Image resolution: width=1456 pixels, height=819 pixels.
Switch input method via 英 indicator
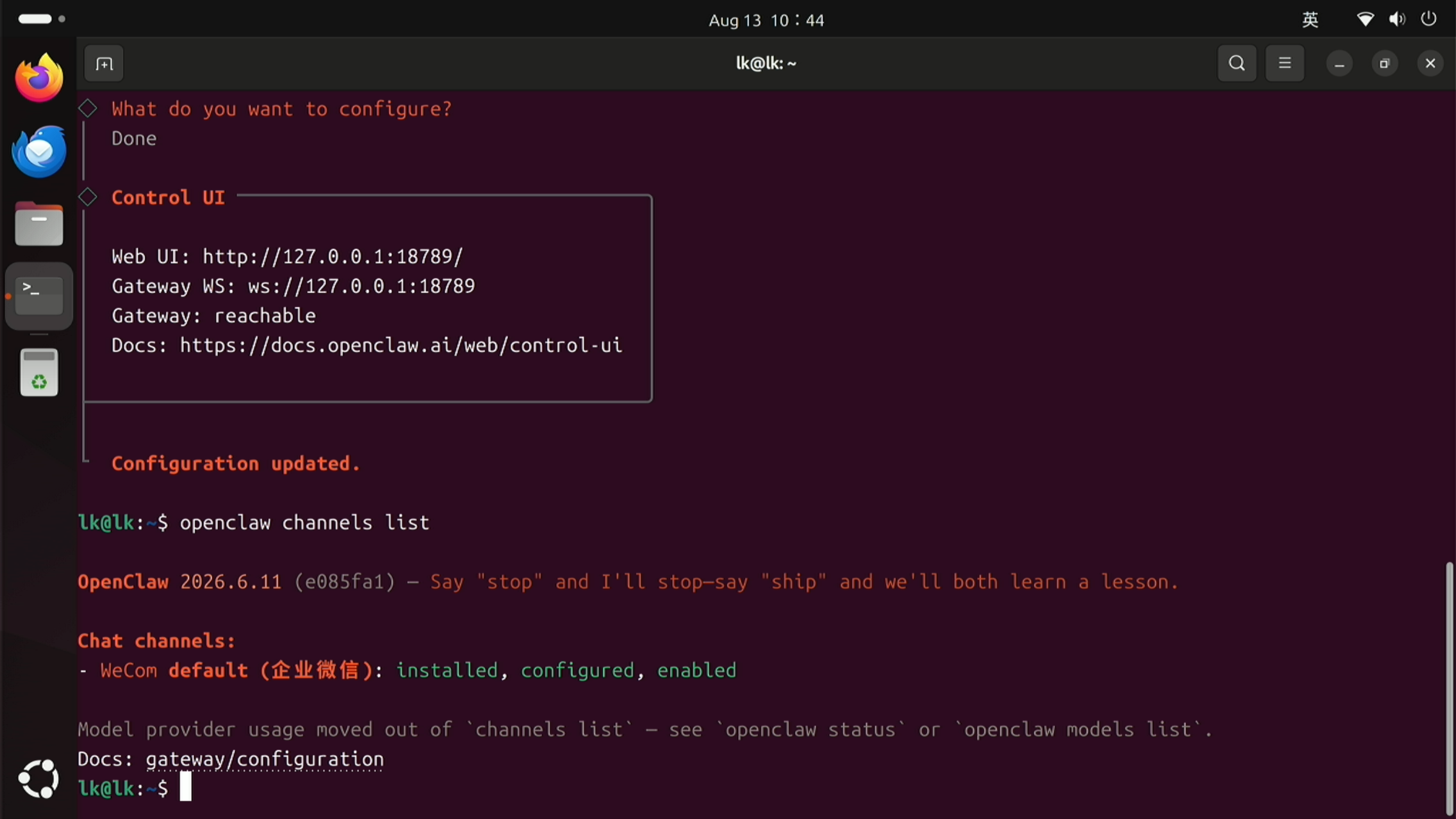(x=1310, y=20)
